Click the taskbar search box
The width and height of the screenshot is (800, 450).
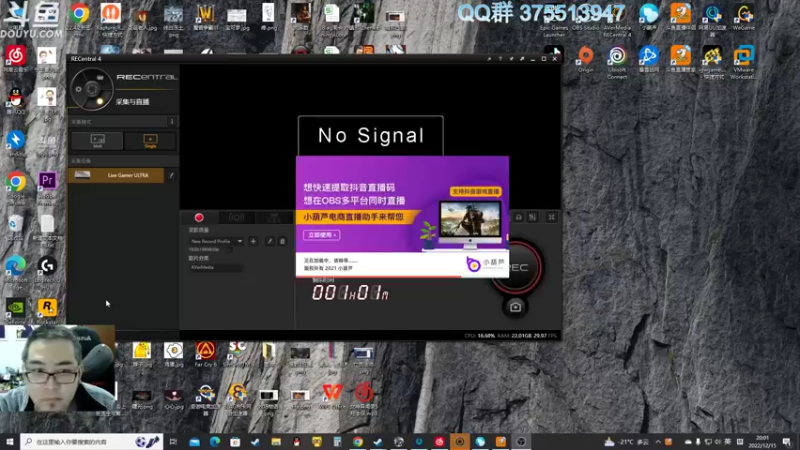[x=92, y=441]
